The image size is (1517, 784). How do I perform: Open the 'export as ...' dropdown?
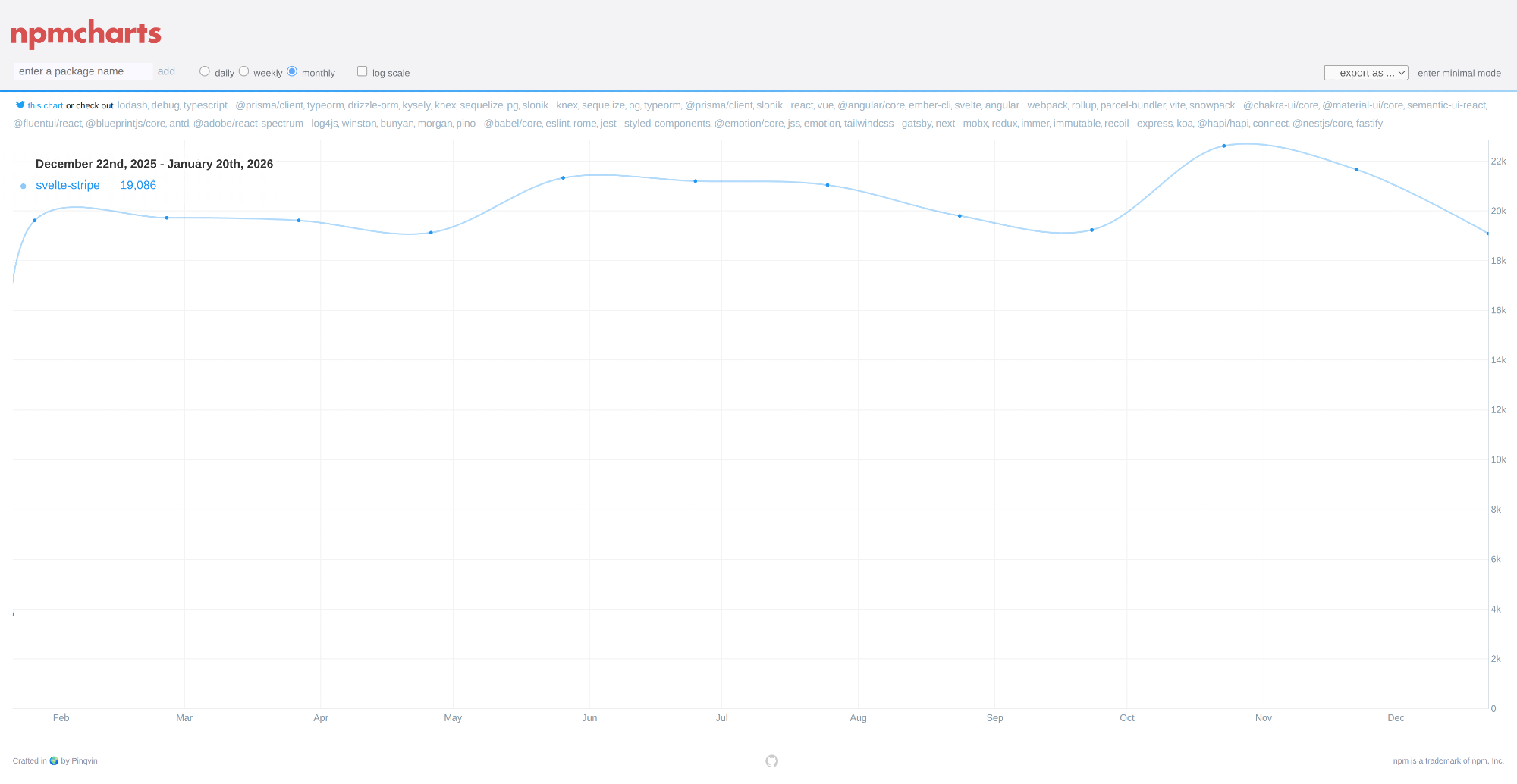1366,73
